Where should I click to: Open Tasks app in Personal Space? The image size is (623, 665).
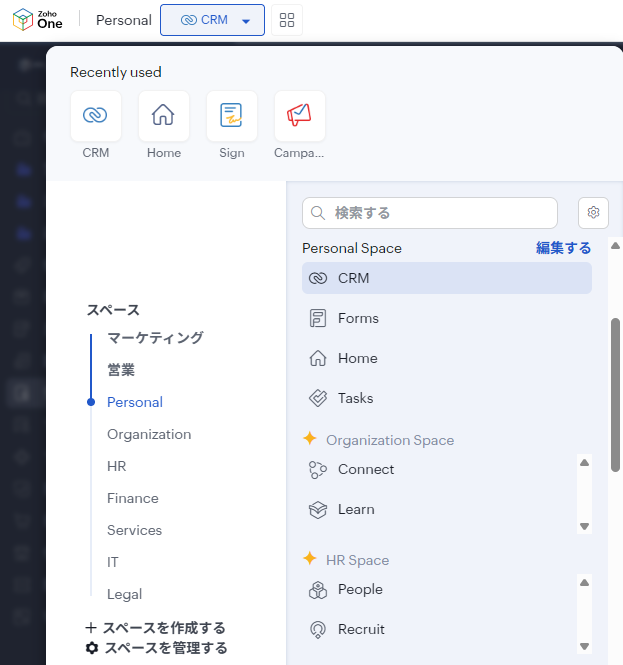tap(355, 398)
